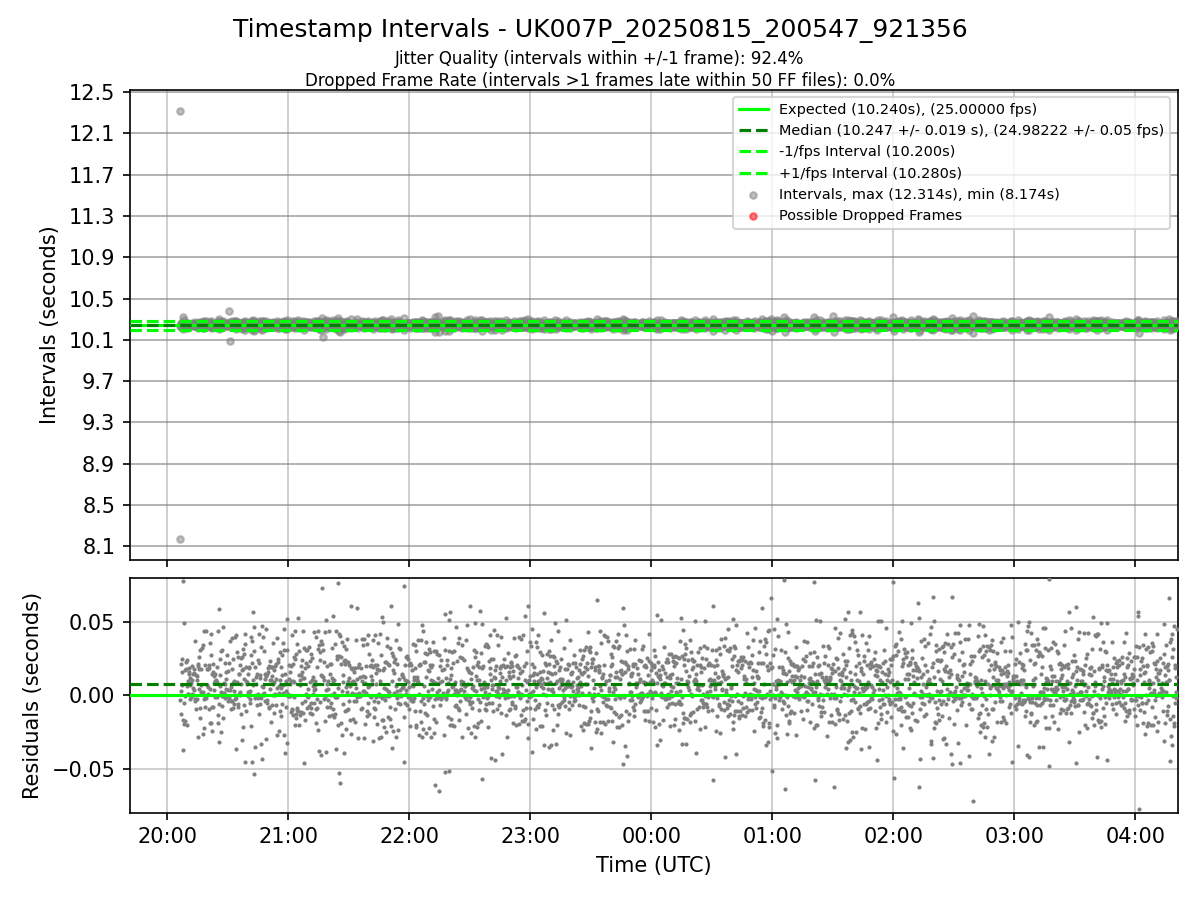The height and width of the screenshot is (900, 1200).
Task: Click the x-axis tick label '04:00'
Action: coord(1135,834)
